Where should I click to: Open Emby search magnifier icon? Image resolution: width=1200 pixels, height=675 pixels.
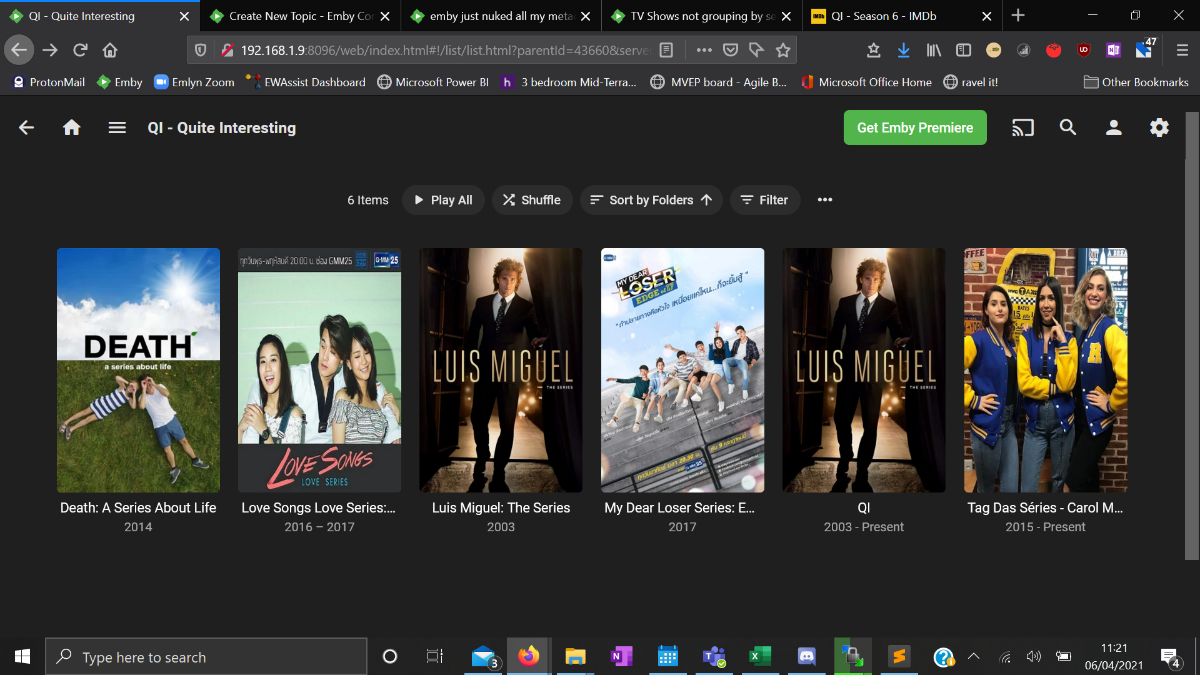(x=1068, y=128)
